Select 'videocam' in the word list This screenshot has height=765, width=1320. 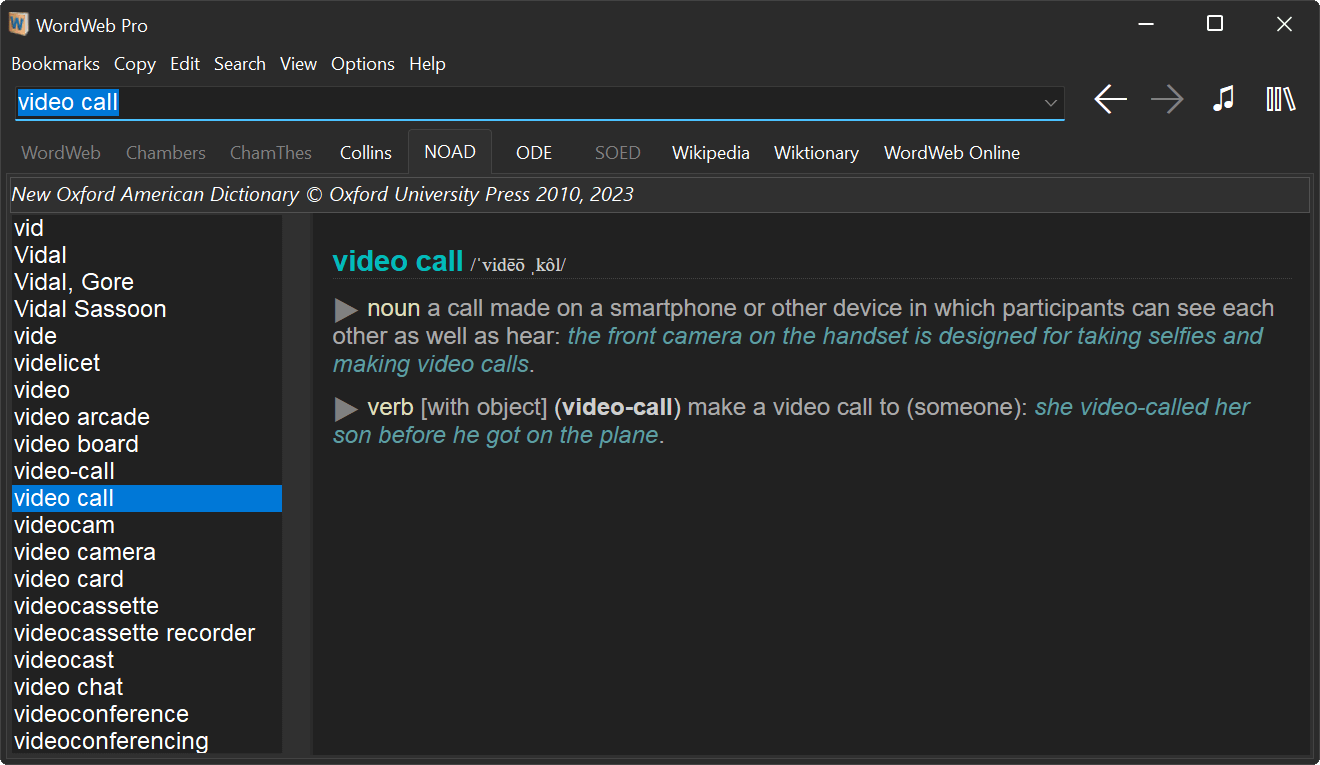(64, 524)
